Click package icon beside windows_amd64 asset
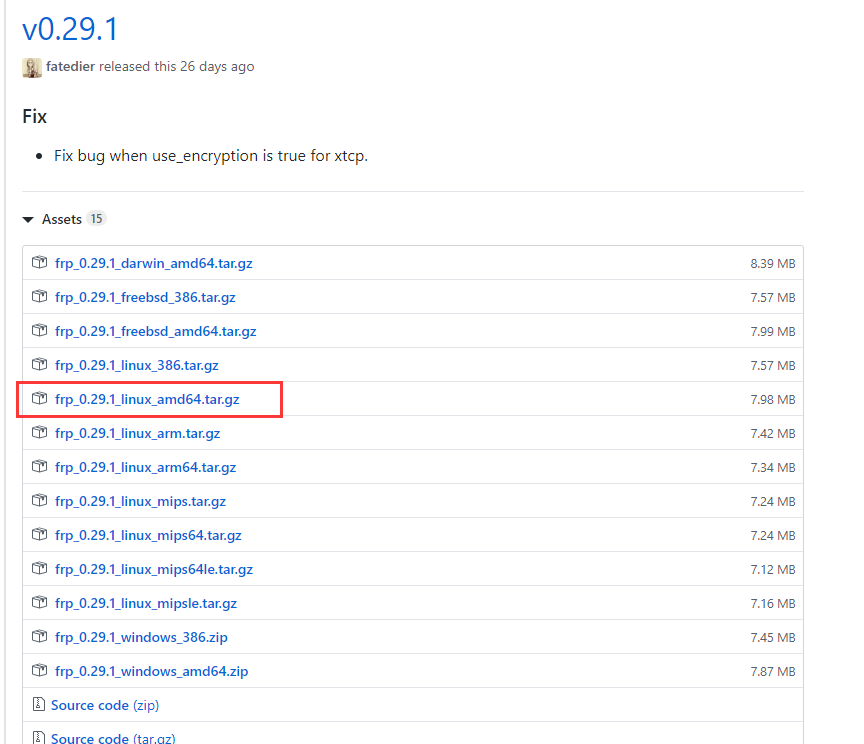864x744 pixels. tap(40, 670)
